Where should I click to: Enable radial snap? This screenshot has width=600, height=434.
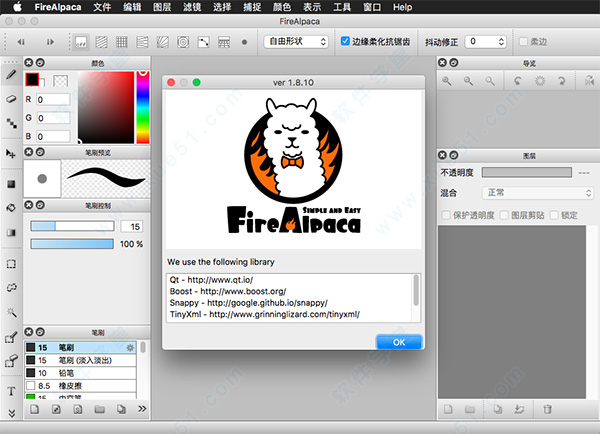tap(163, 42)
